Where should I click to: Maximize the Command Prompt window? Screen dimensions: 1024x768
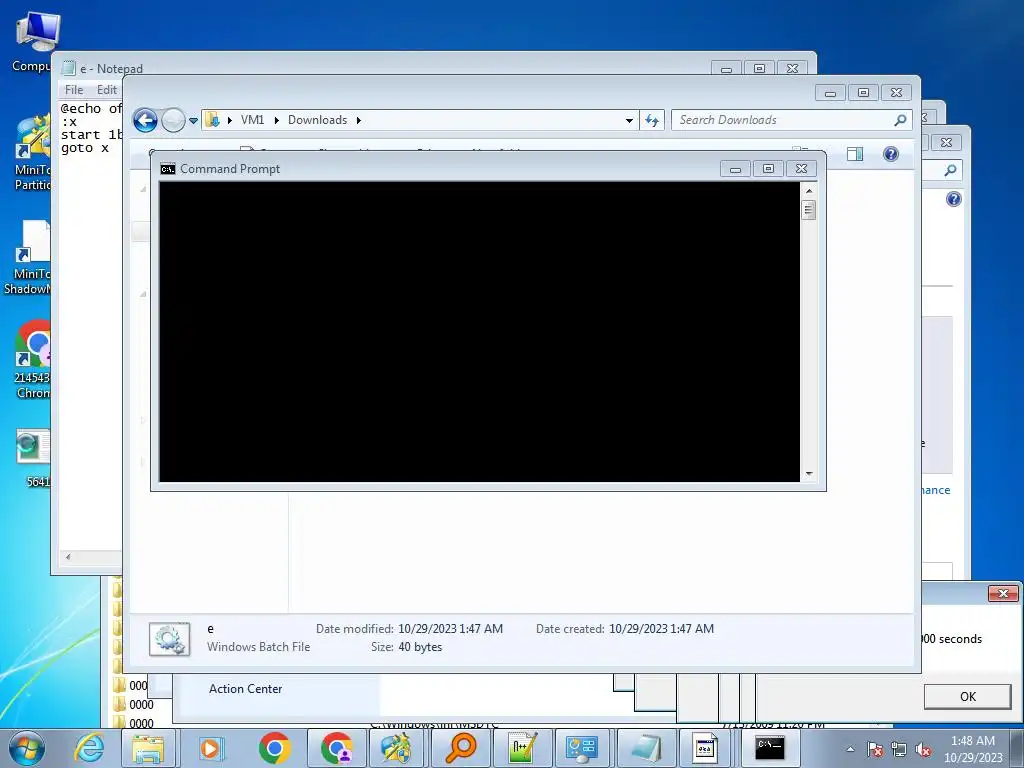(x=769, y=169)
